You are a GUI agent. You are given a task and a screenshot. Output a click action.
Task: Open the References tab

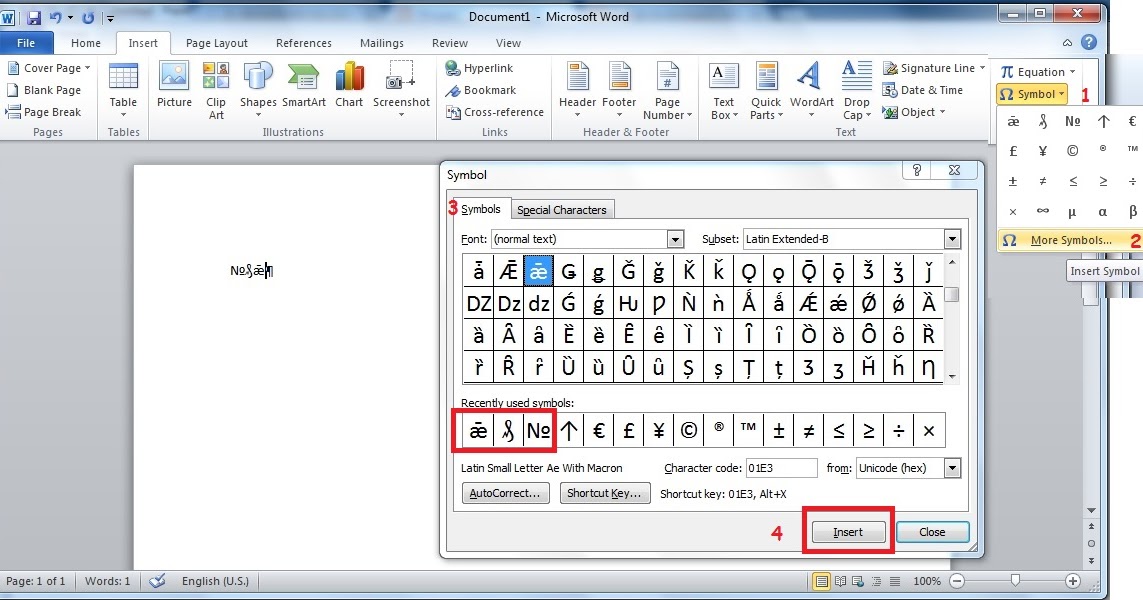pyautogui.click(x=304, y=43)
